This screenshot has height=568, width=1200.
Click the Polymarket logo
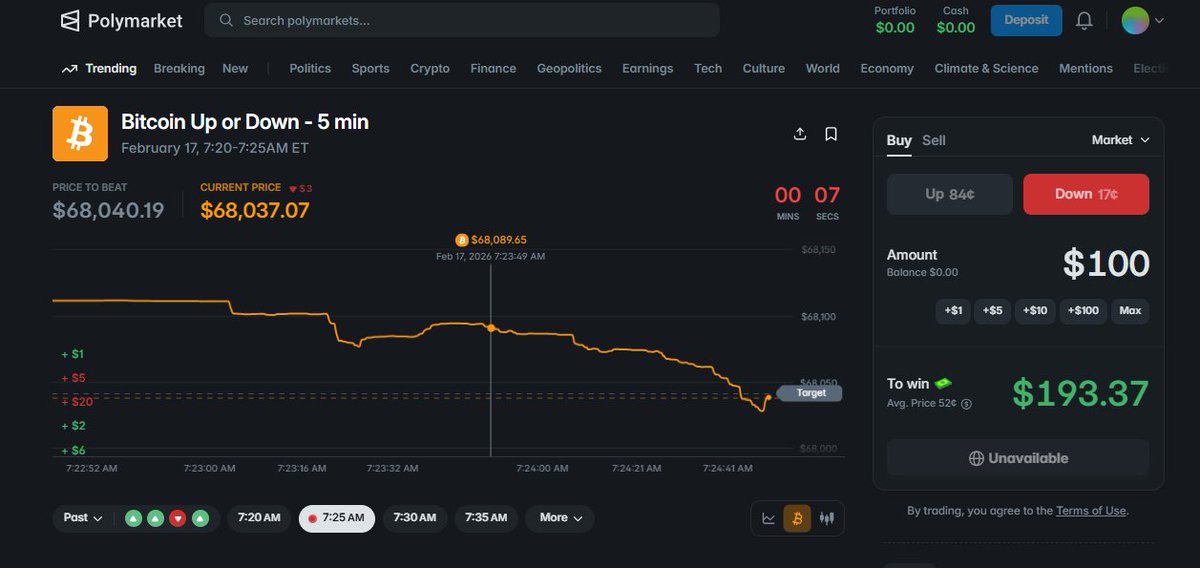coord(121,20)
